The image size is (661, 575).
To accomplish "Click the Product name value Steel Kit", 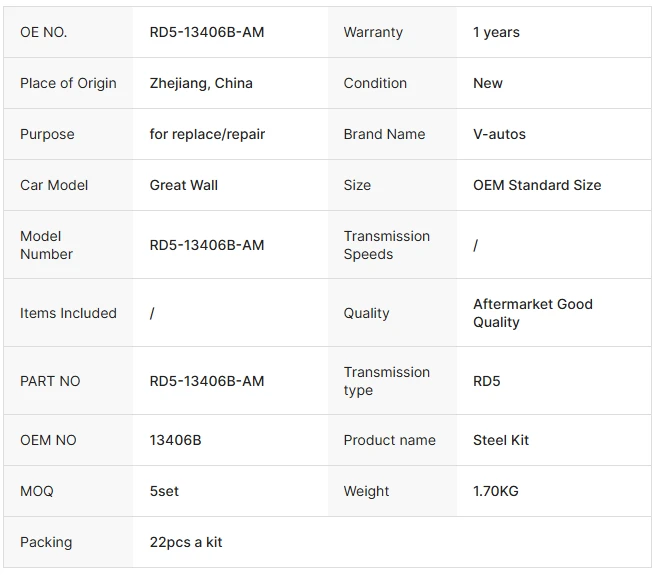I will coord(500,440).
